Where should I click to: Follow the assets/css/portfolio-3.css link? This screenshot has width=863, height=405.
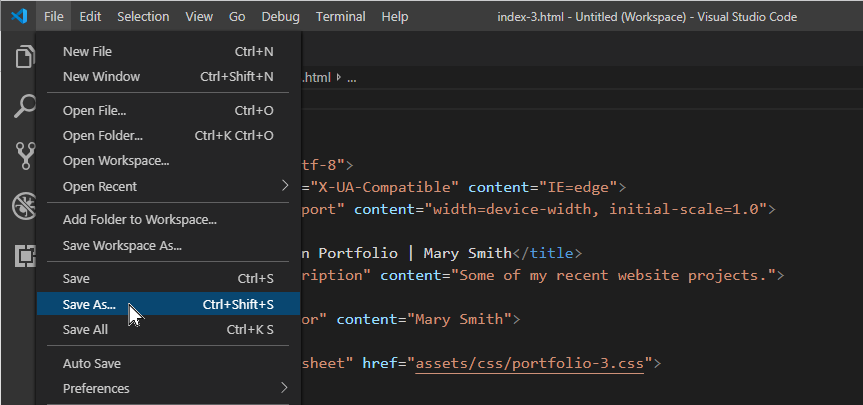[x=529, y=364]
